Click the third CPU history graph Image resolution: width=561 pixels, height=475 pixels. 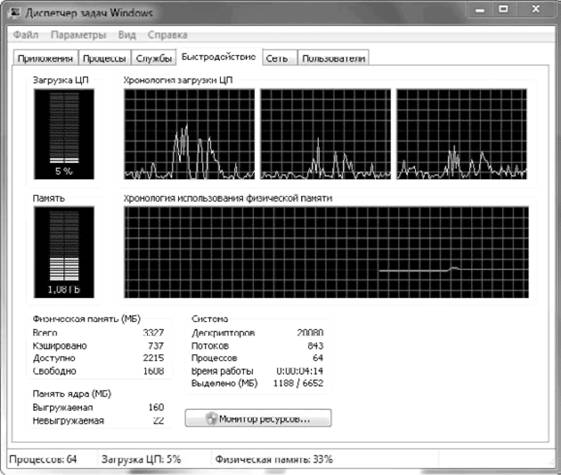coord(462,134)
